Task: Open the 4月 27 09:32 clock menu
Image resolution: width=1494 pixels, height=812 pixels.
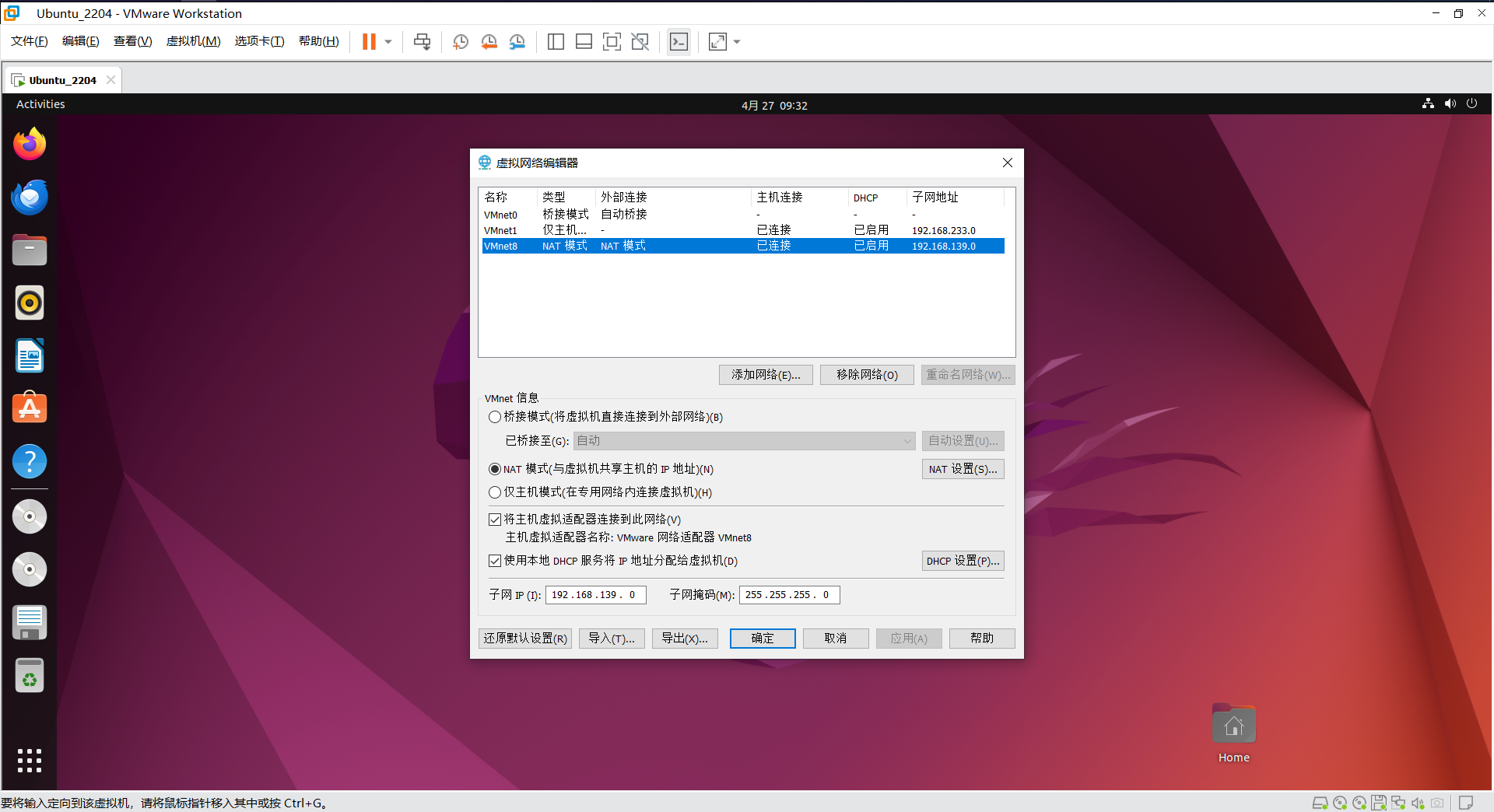Action: (x=774, y=105)
